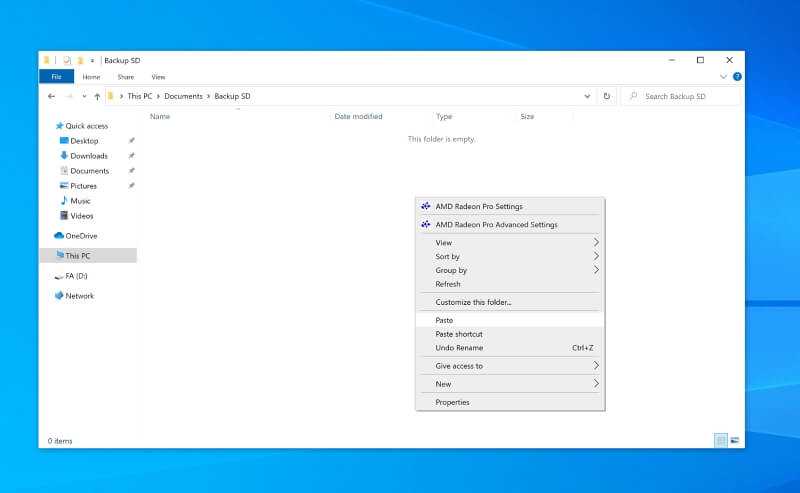This screenshot has width=800, height=493.
Task: Unpin Desktop using its pin icon
Action: [132, 140]
